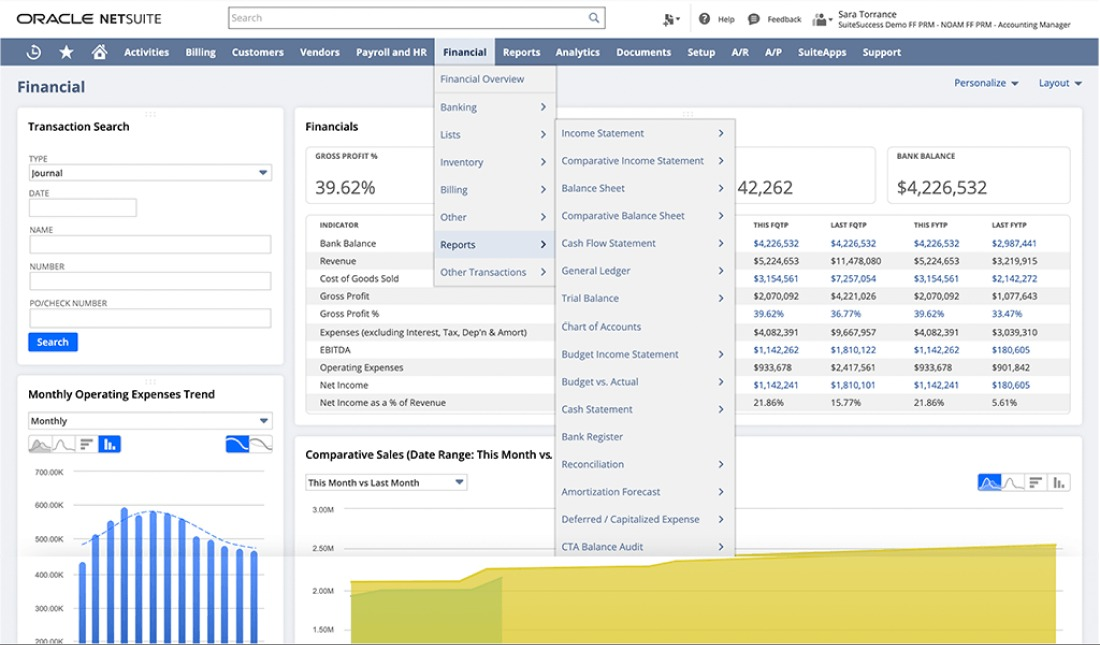Click the Search button in Transaction Search

(52, 341)
